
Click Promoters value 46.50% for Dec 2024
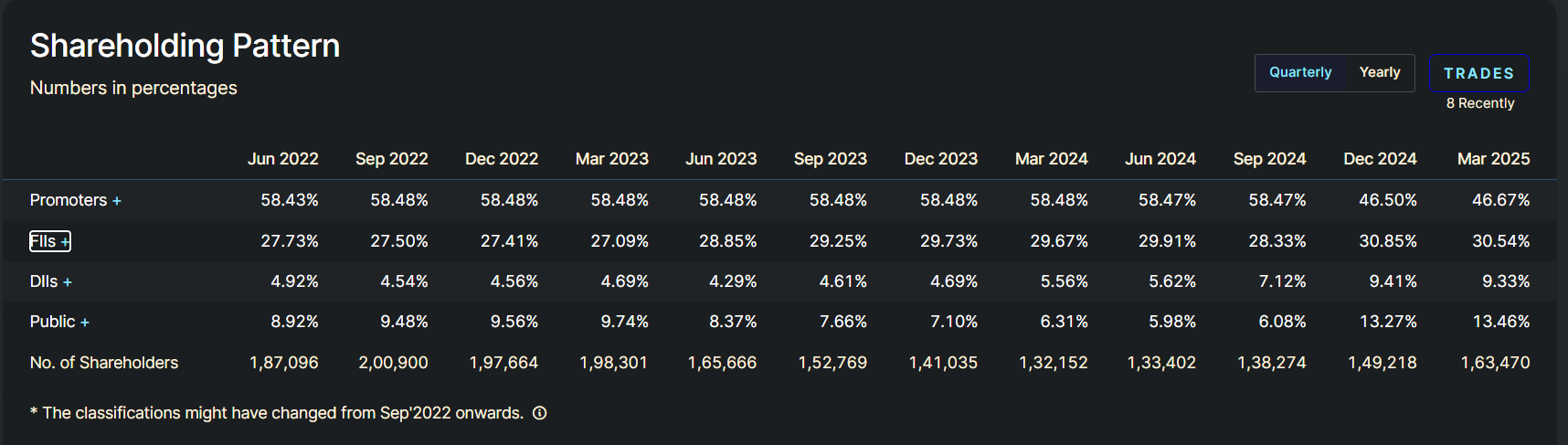point(1387,200)
